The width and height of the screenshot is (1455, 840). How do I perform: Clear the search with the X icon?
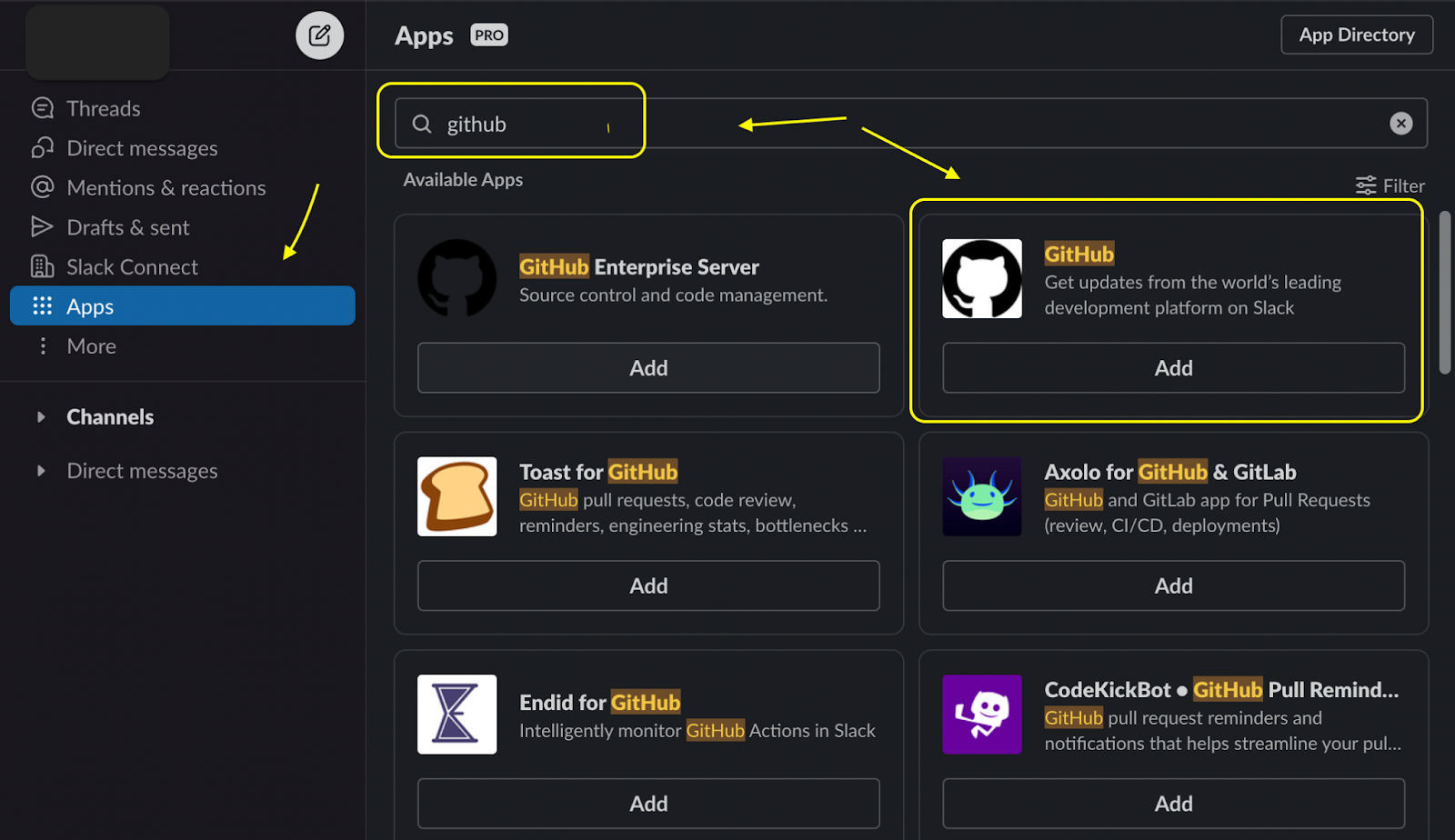click(1401, 124)
